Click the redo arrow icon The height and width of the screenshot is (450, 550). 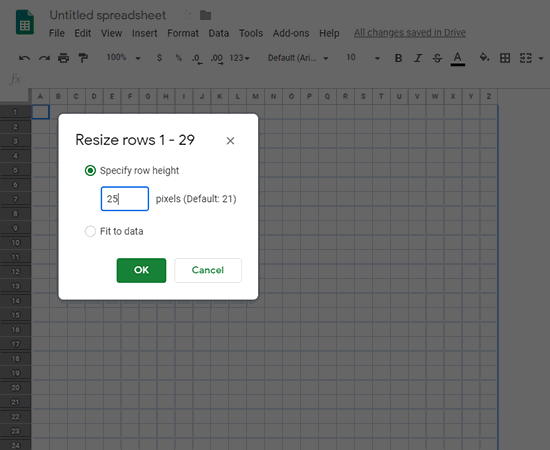pos(44,58)
